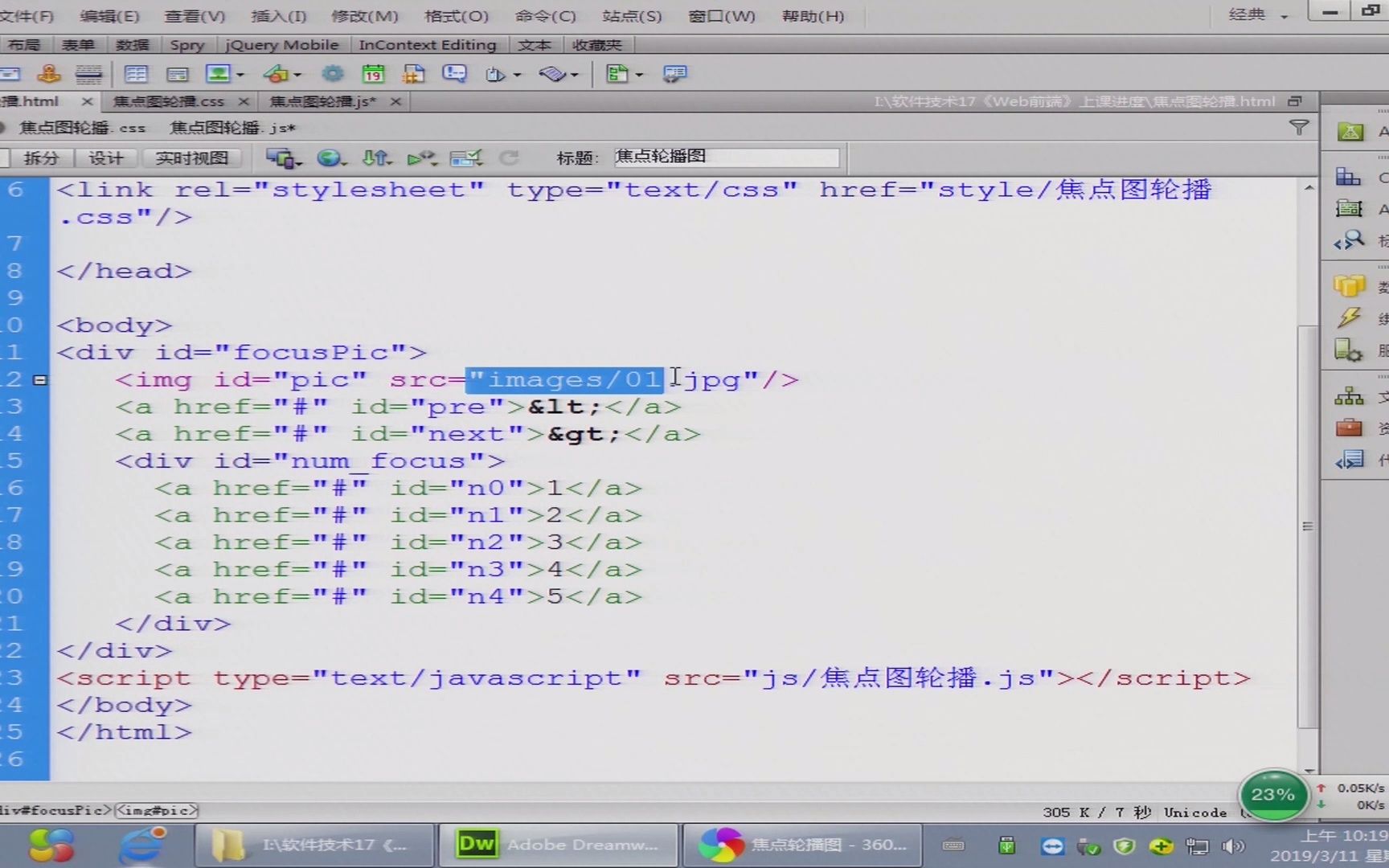
Task: Expand the Head elements dropdown arrow
Action: pos(517,75)
